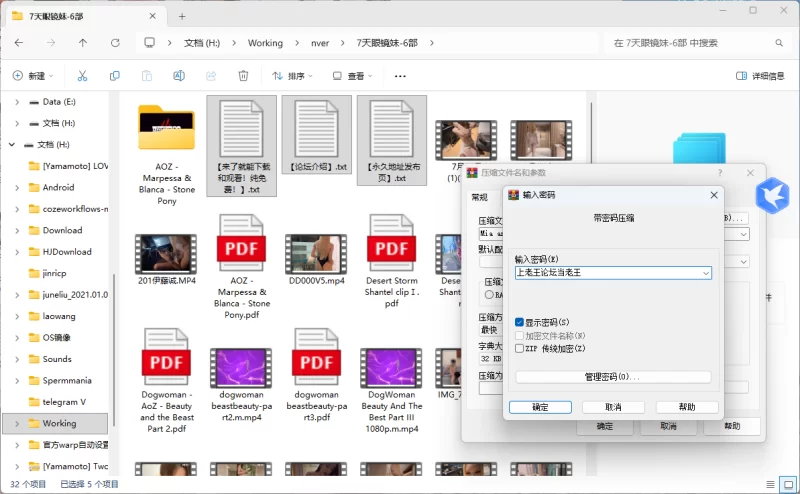Go up one folder level

83,43
